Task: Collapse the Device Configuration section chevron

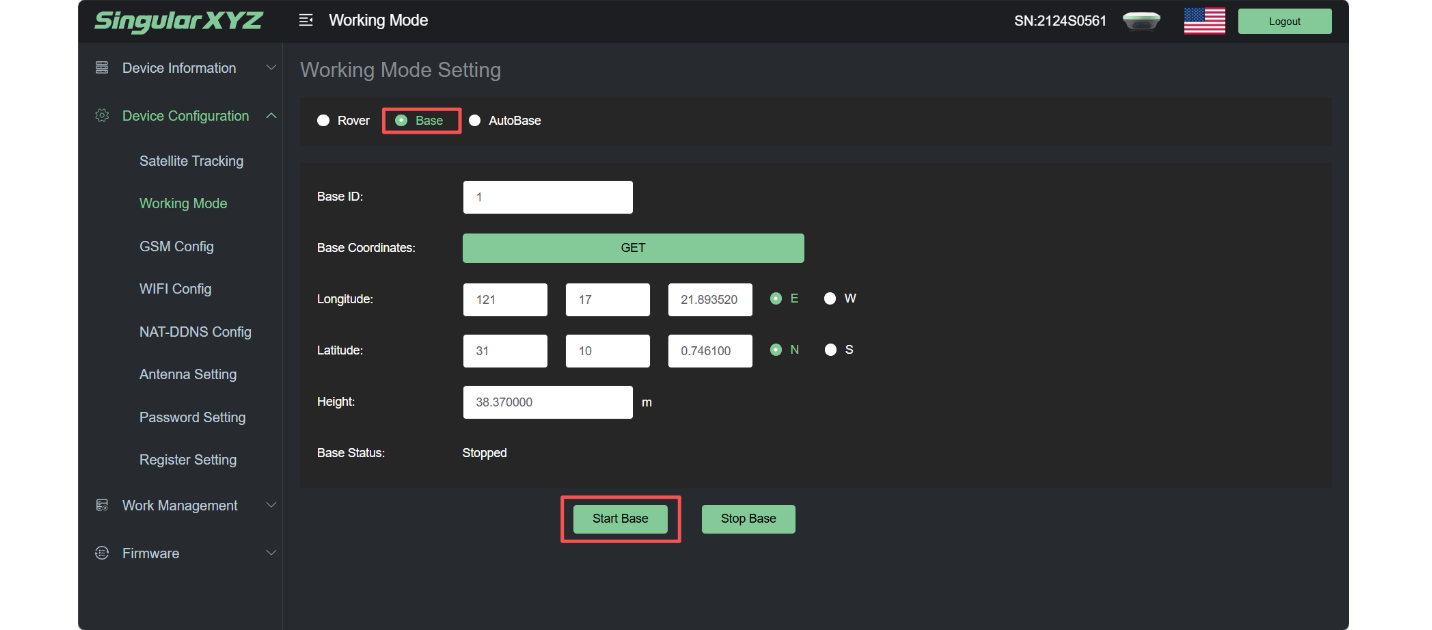Action: pyautogui.click(x=271, y=116)
